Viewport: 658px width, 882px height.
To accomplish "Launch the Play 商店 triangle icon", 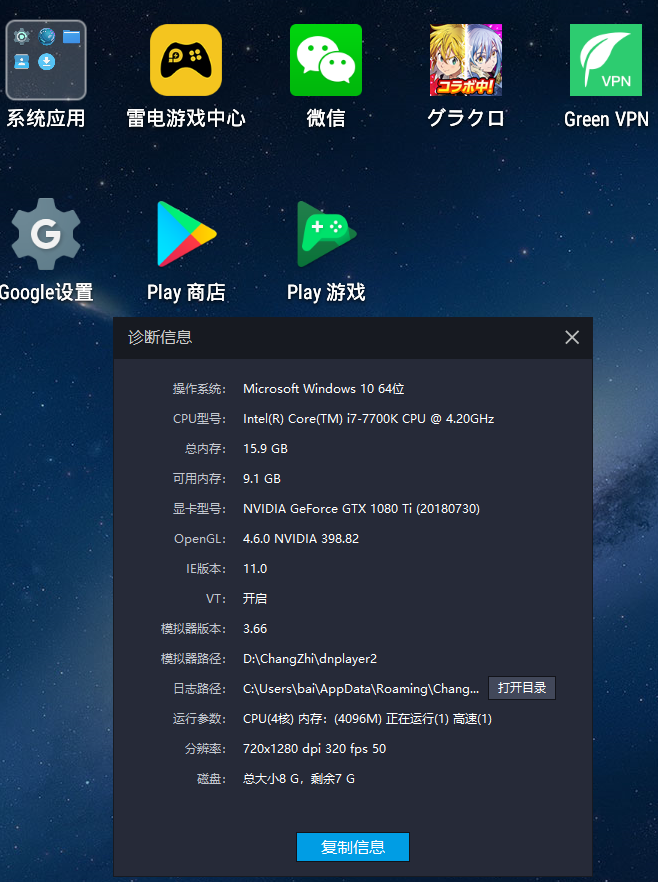I will tap(186, 234).
